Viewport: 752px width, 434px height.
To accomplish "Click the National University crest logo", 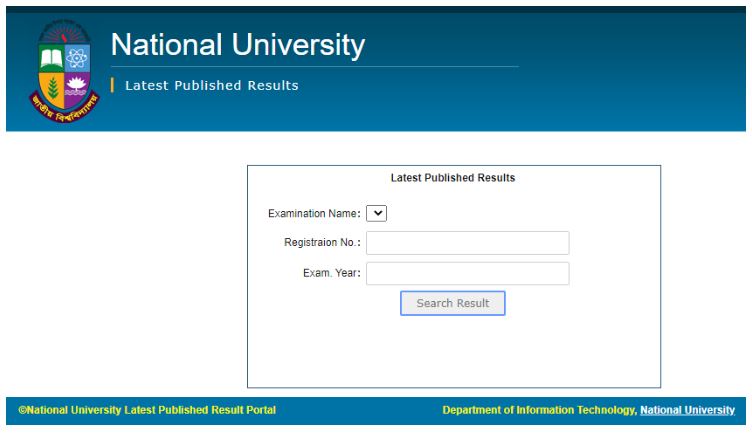I will click(x=63, y=68).
